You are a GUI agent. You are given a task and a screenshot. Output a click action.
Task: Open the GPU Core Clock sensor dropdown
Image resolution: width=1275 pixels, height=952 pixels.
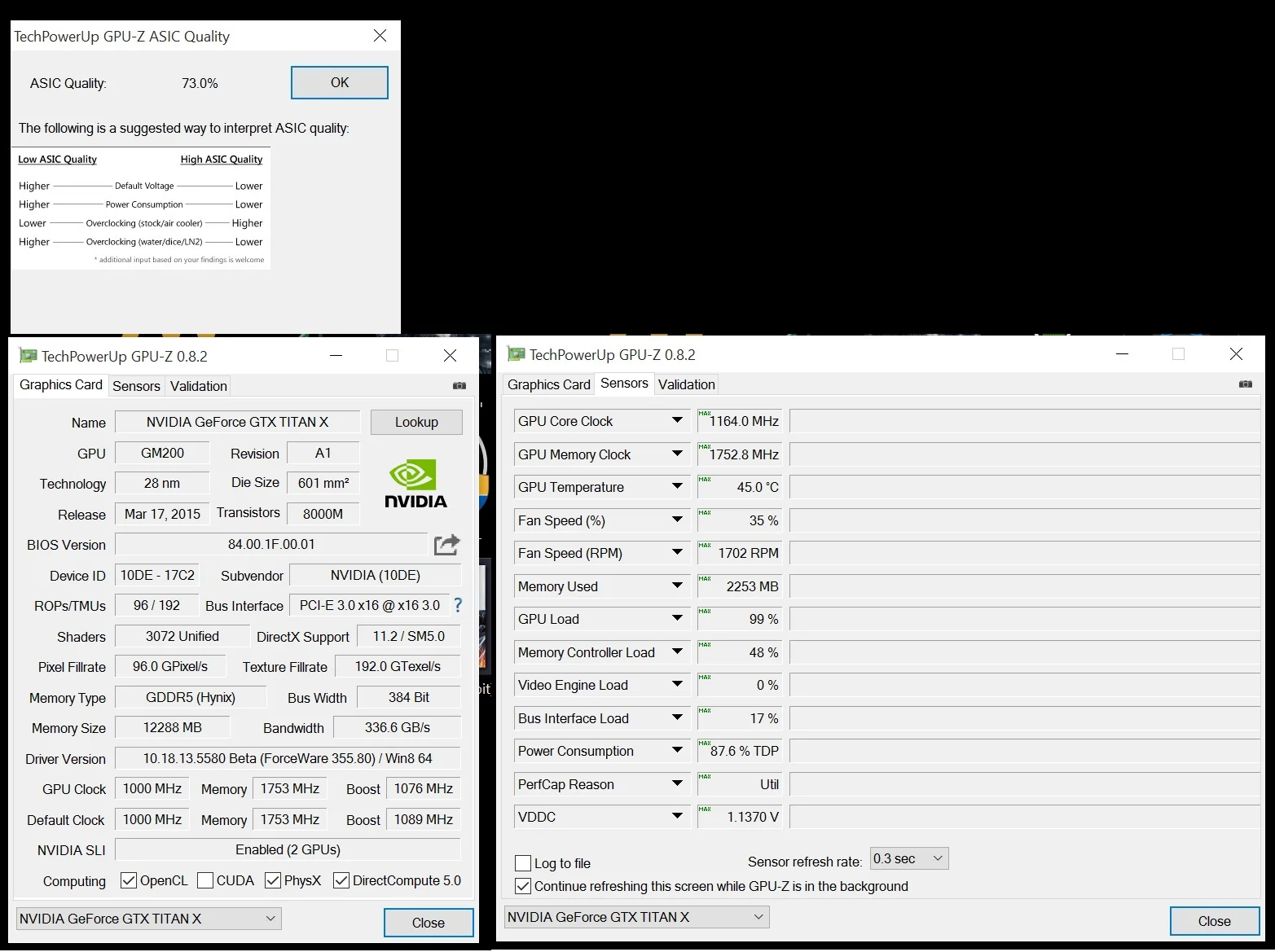point(677,421)
